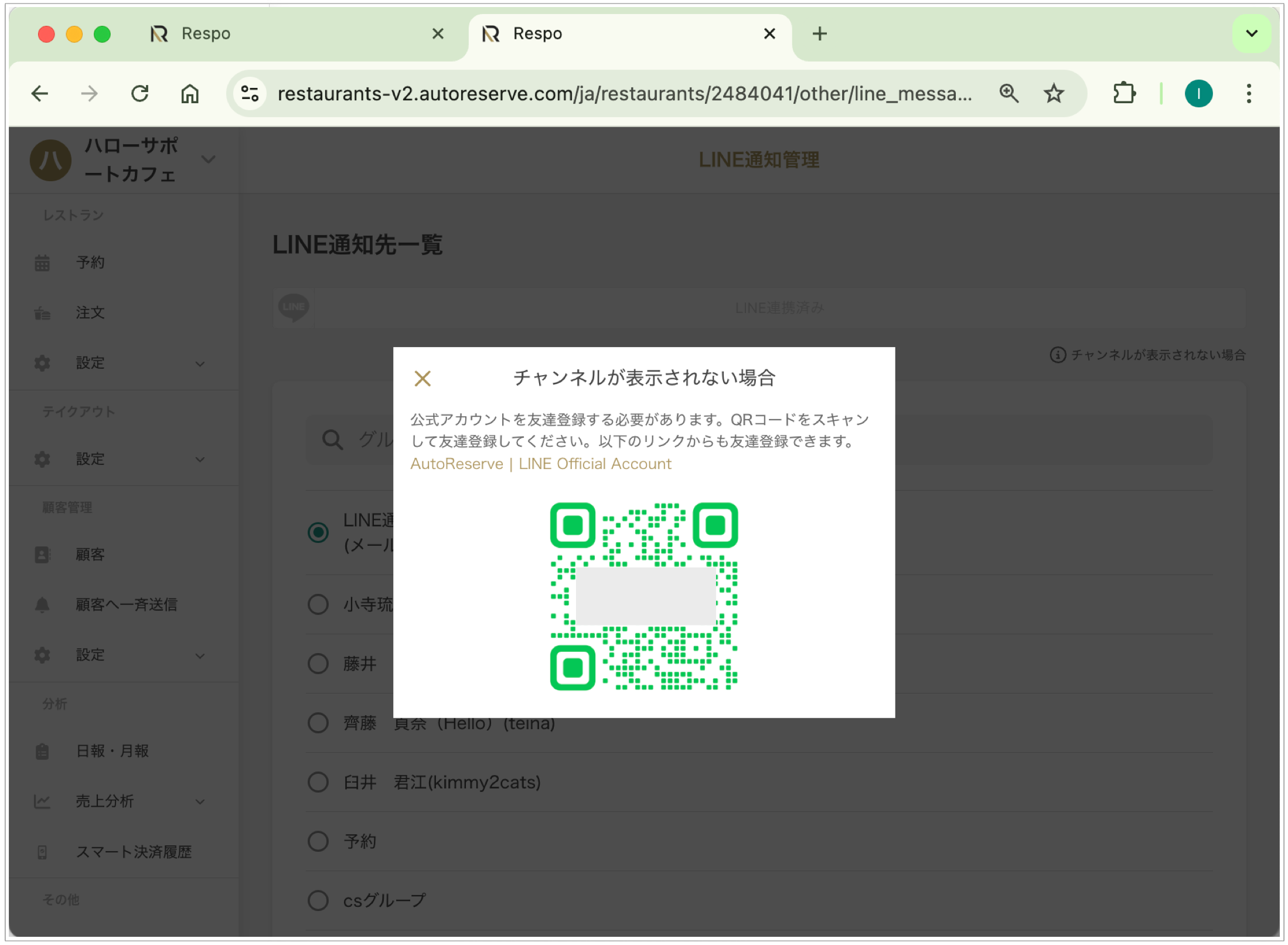View site information icon in address bar
The width and height of the screenshot is (1288, 945).
coord(250,93)
